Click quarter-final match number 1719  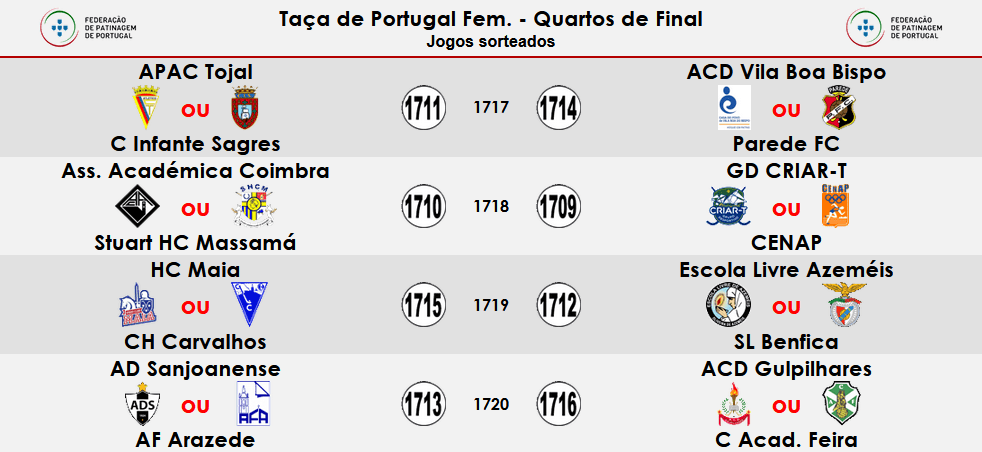tap(491, 306)
